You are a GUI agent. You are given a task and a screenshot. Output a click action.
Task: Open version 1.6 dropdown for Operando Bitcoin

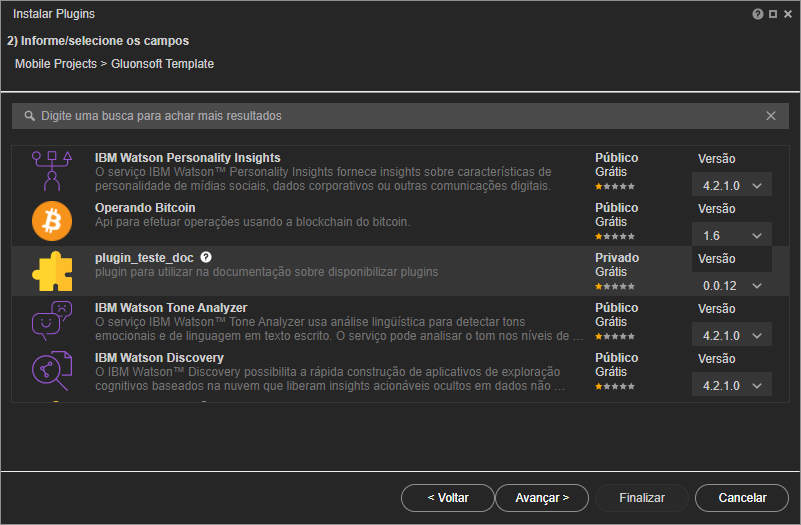tap(732, 235)
